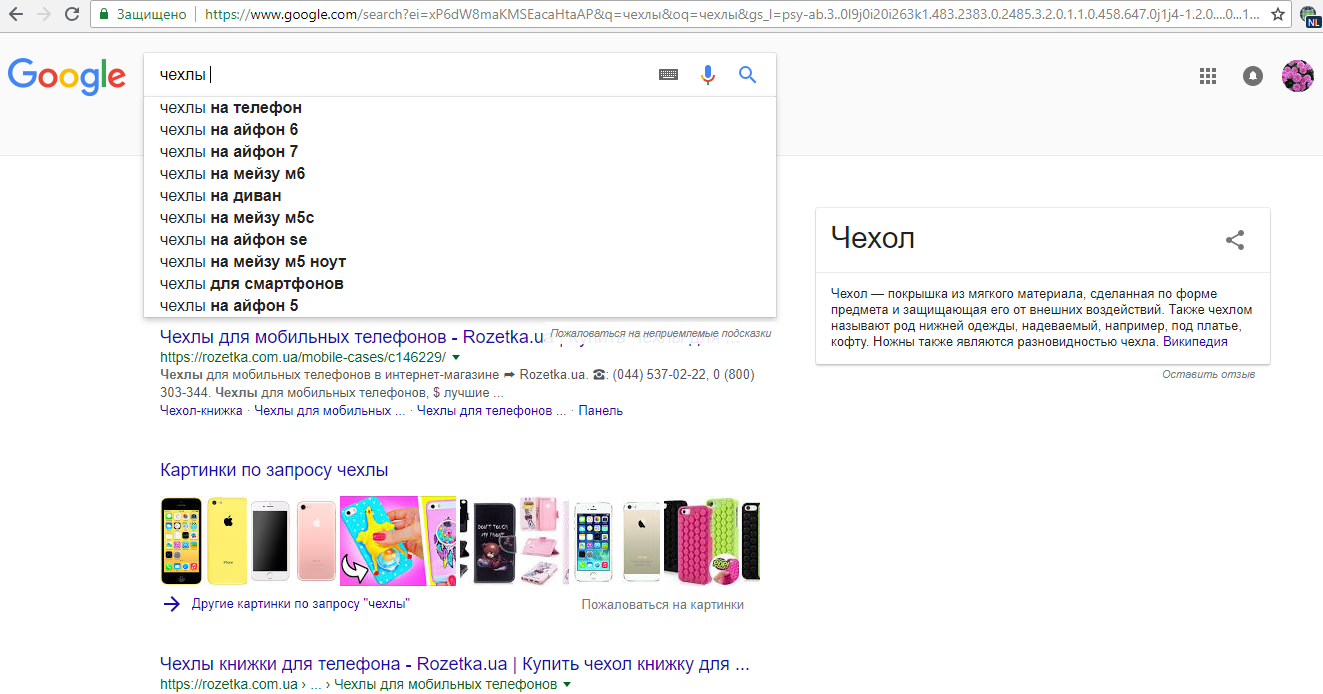1323x694 pixels.
Task: Expand dropdown arrow after Чехлы для мобильных телефонов breadcrumb
Action: point(567,685)
